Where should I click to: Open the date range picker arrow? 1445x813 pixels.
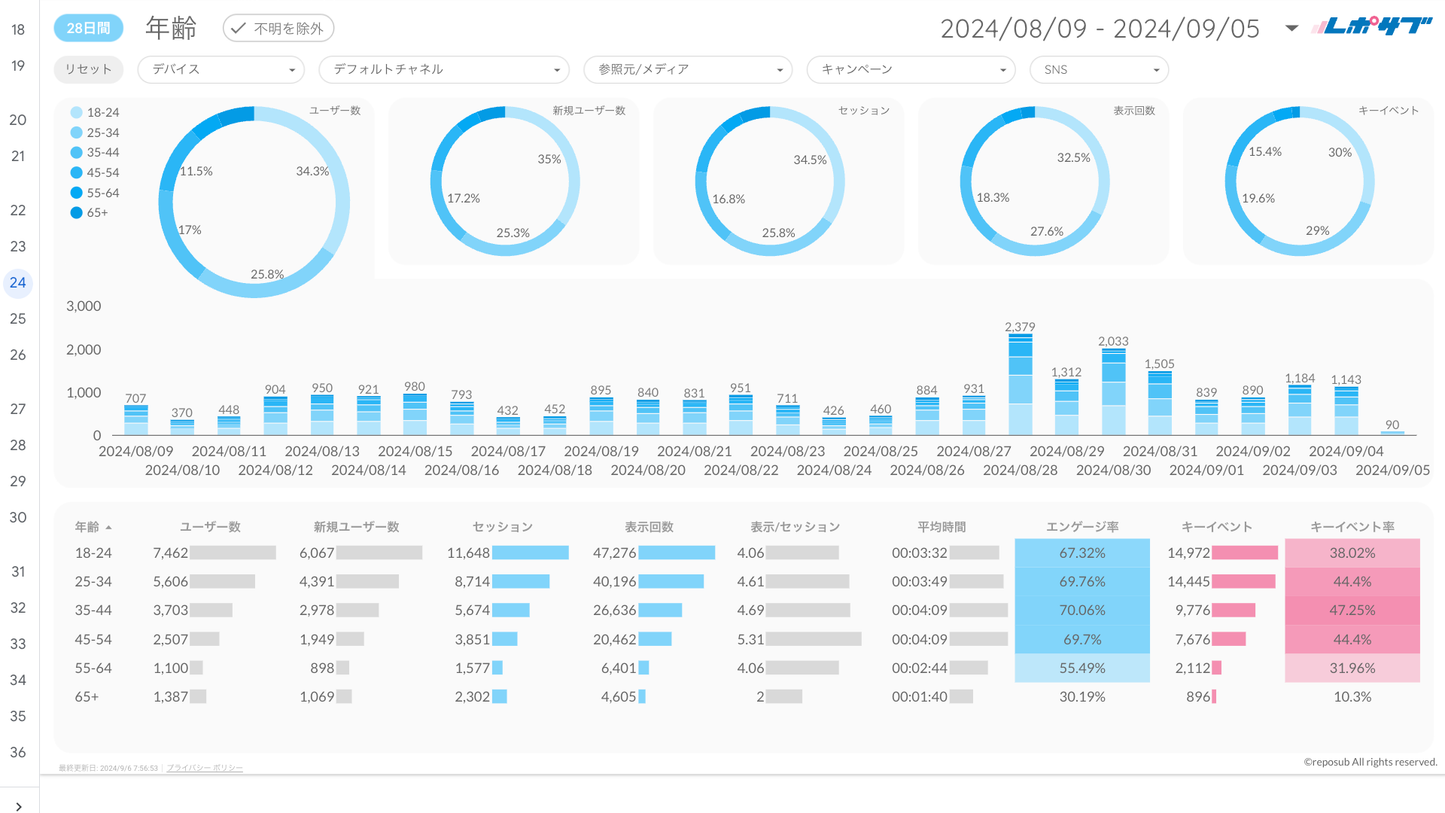pyautogui.click(x=1291, y=28)
